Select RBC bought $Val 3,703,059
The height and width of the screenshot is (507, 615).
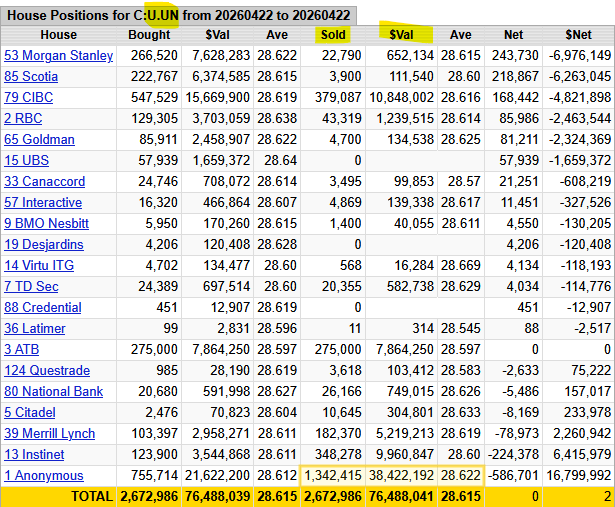coord(221,119)
